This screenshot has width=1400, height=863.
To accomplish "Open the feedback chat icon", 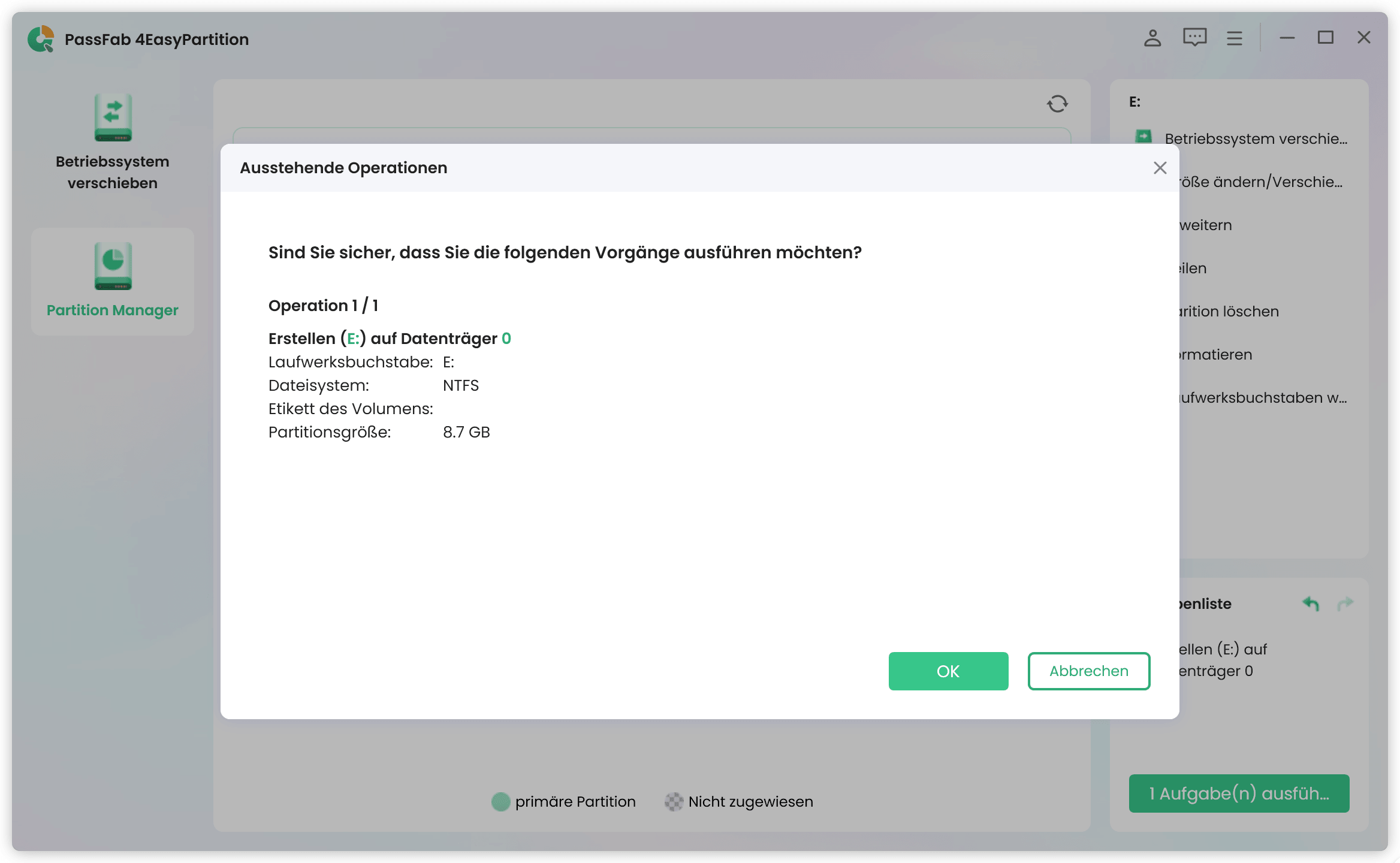I will click(x=1194, y=38).
